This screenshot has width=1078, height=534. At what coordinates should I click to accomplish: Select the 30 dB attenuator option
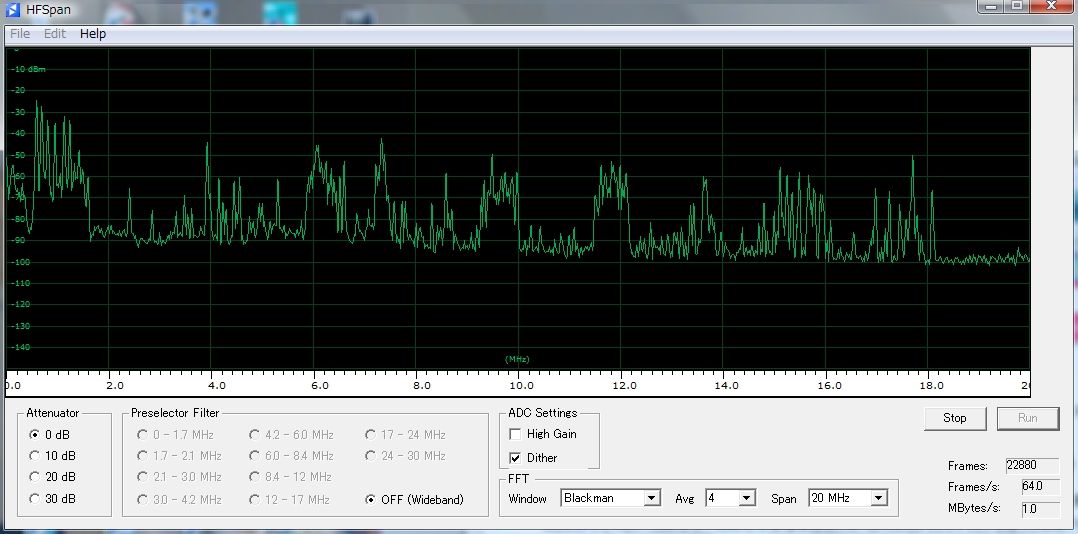click(x=52, y=499)
